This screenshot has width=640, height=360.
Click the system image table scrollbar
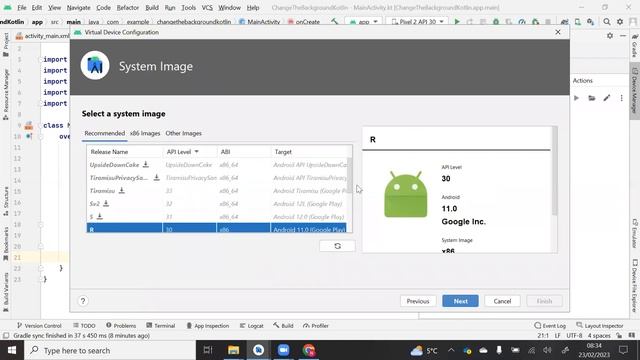click(349, 175)
